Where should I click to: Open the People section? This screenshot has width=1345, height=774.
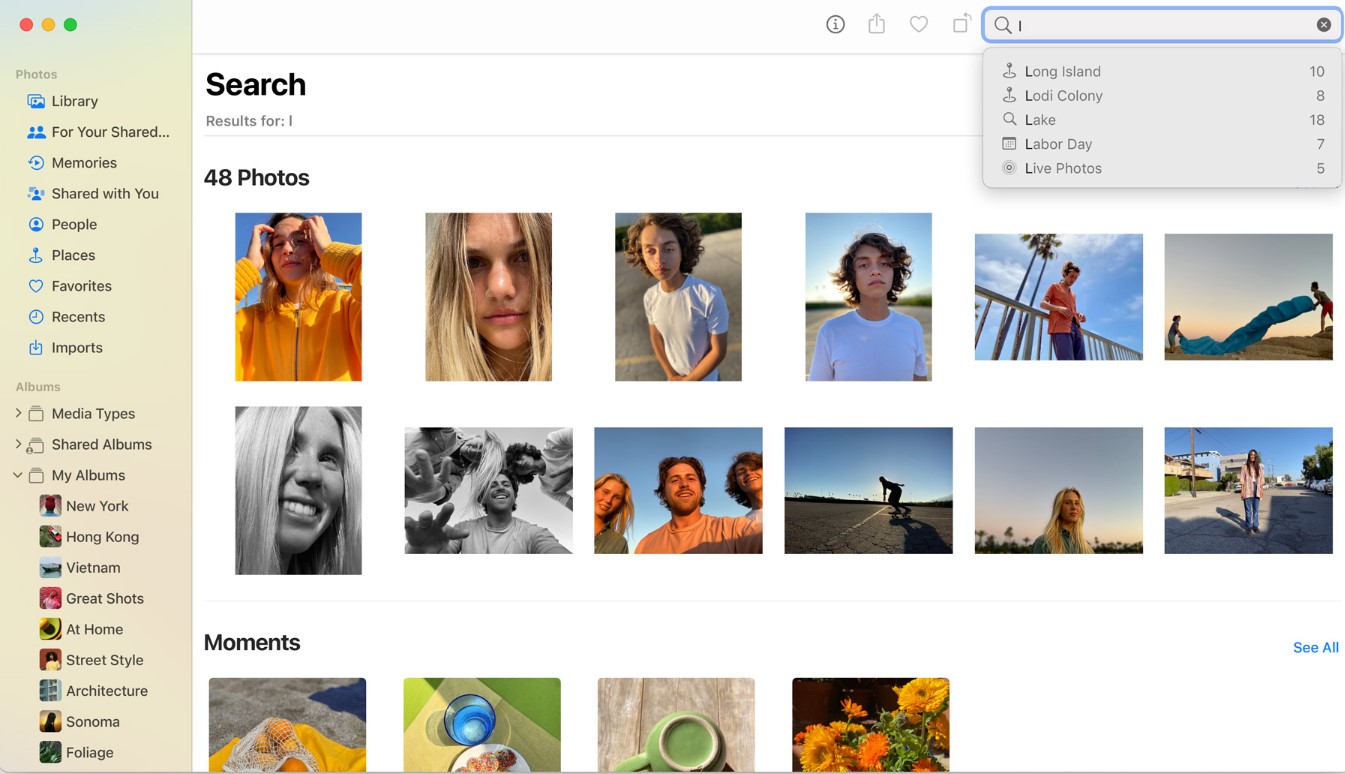[x=74, y=225]
